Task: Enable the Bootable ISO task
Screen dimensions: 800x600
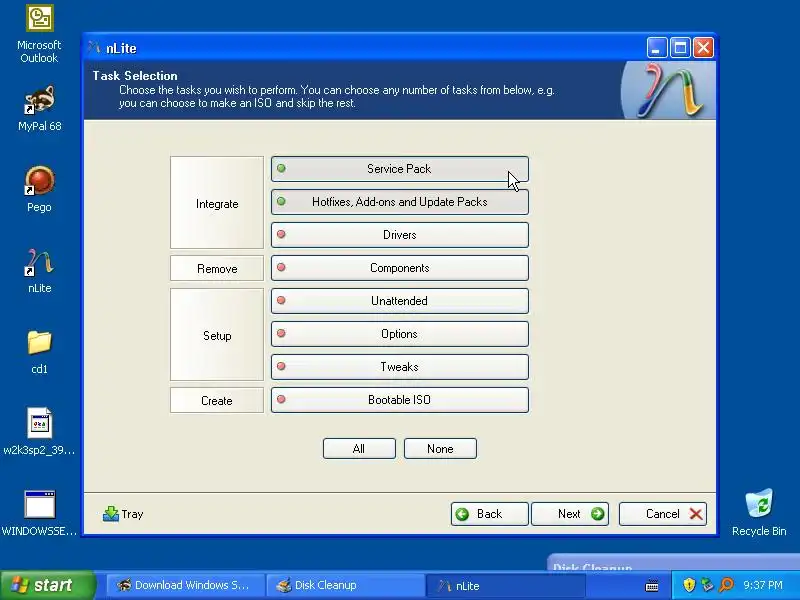Action: [x=399, y=400]
